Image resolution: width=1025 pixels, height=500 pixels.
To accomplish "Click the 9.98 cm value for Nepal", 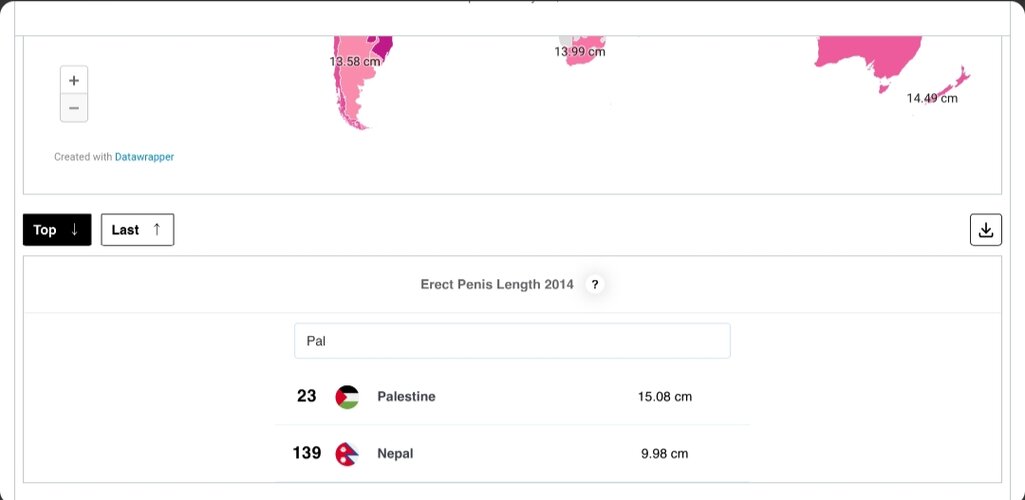I will coord(665,454).
